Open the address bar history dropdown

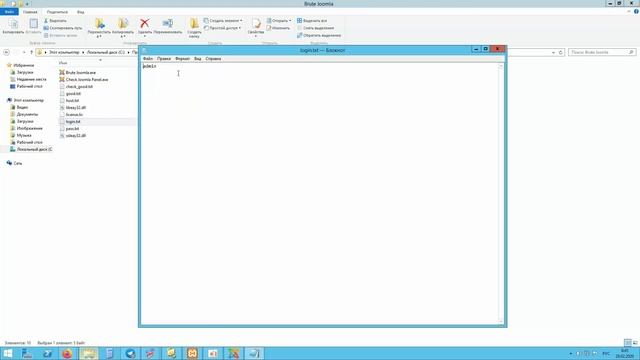tap(553, 52)
